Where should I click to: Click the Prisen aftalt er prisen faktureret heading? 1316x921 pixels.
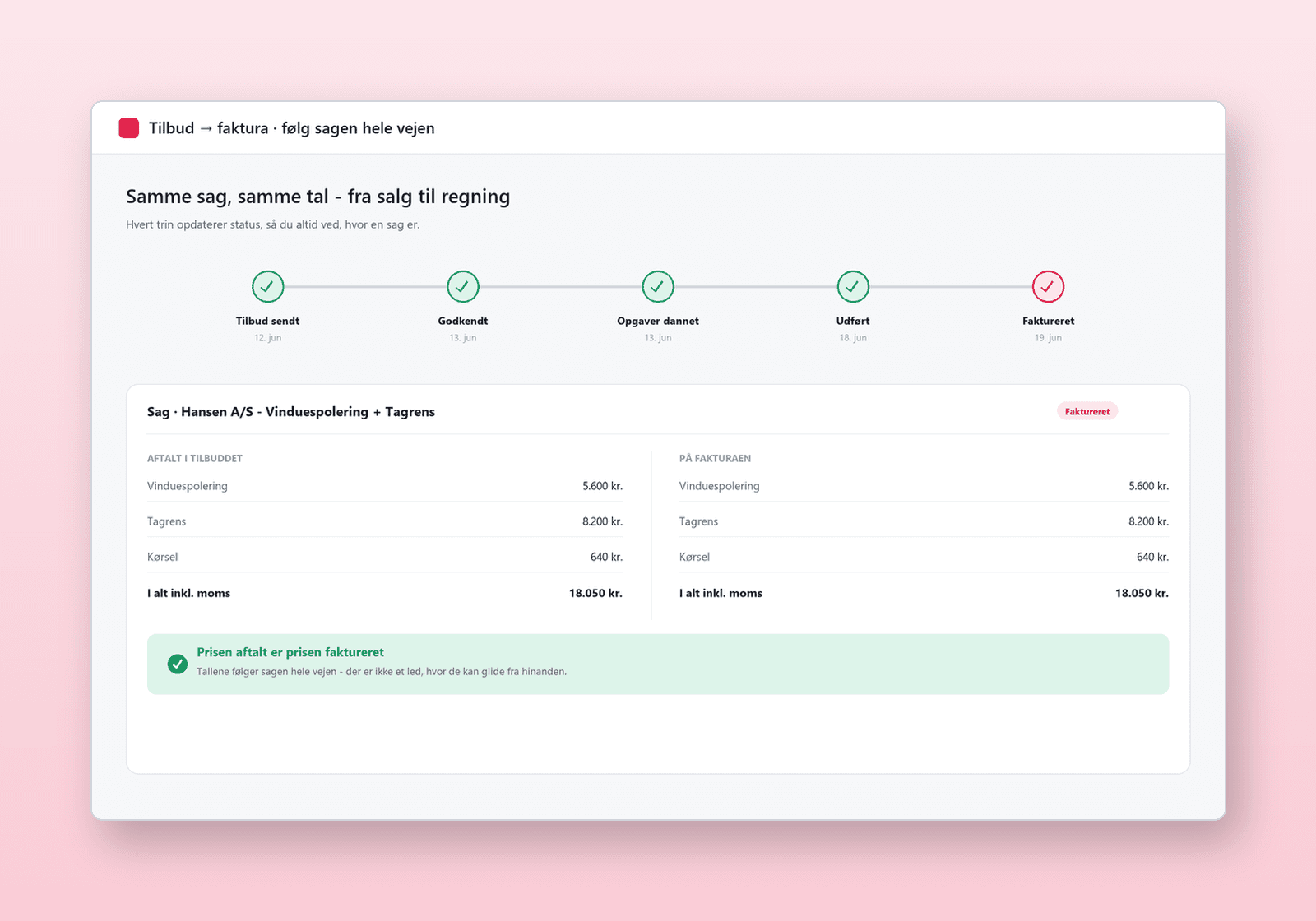tap(290, 652)
